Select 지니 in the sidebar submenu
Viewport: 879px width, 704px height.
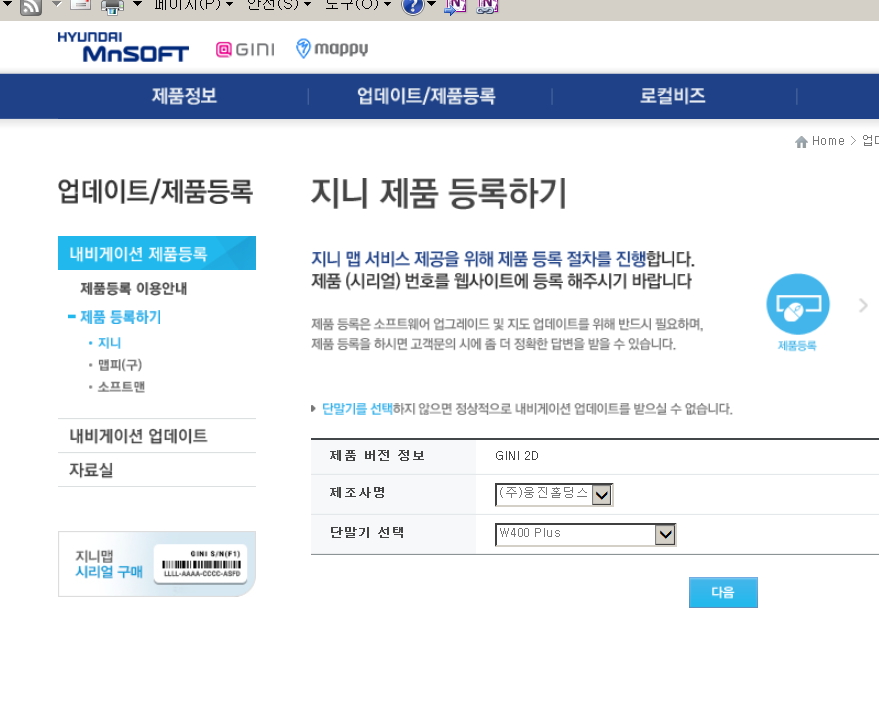(x=109, y=342)
